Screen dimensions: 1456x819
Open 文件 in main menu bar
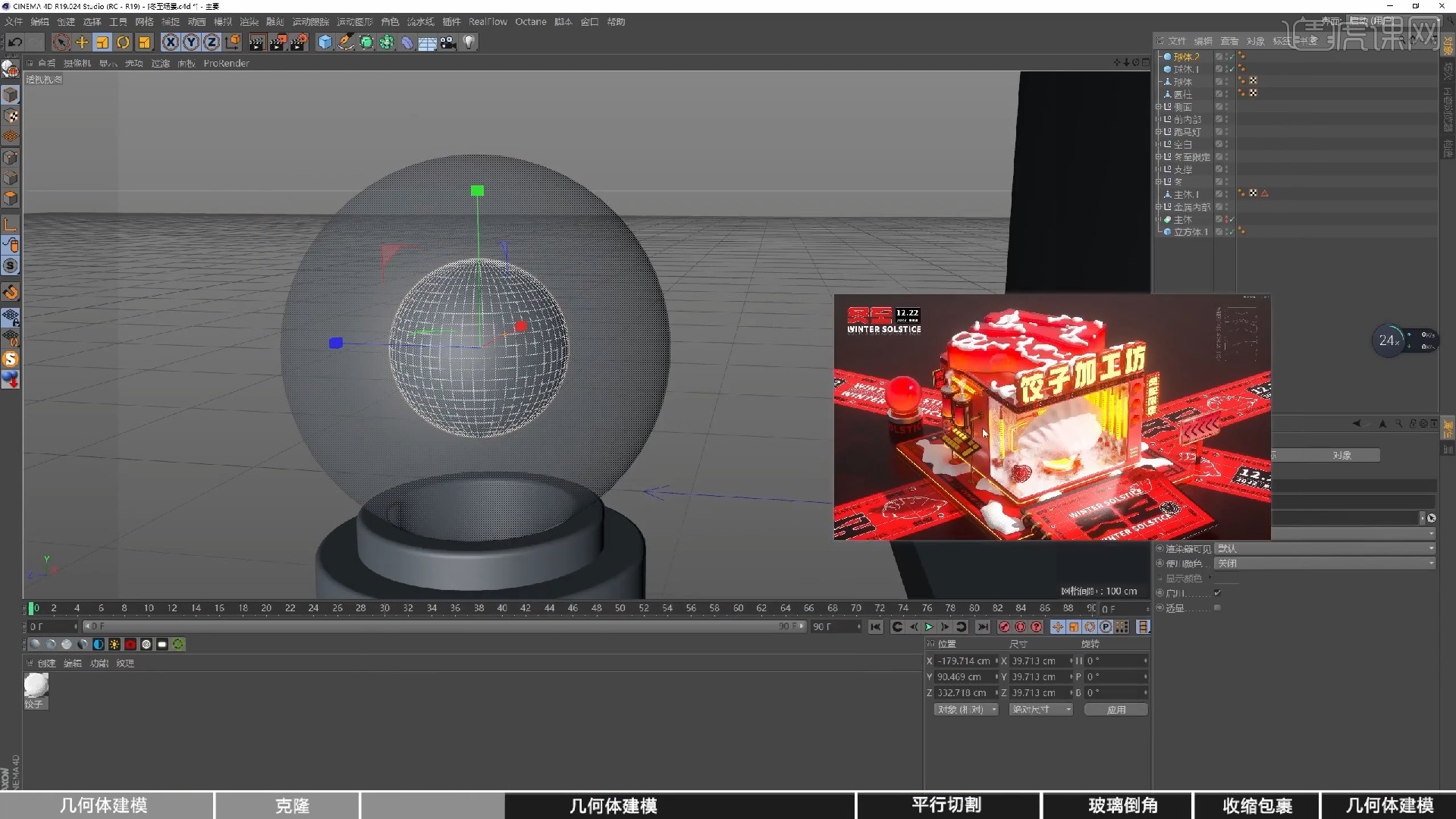[x=14, y=22]
